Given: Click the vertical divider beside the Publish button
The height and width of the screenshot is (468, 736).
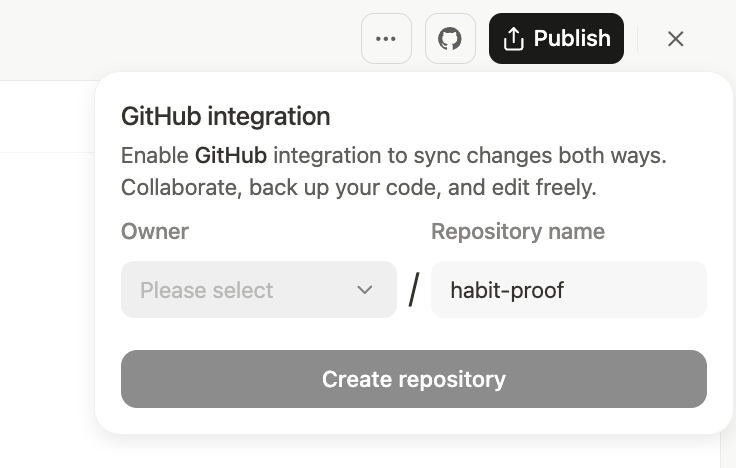Looking at the screenshot, I should click(638, 39).
